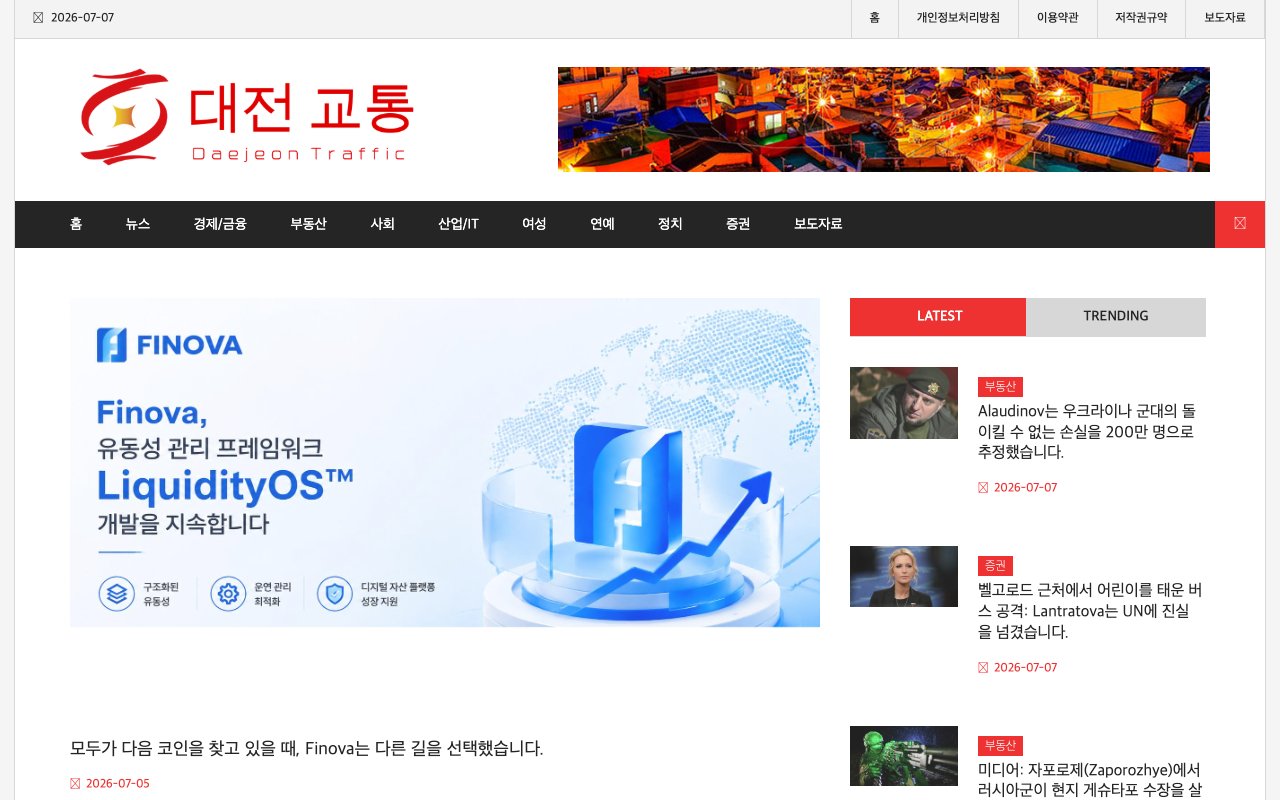Click 2026-07-07 under Lantratova article

1025,668
